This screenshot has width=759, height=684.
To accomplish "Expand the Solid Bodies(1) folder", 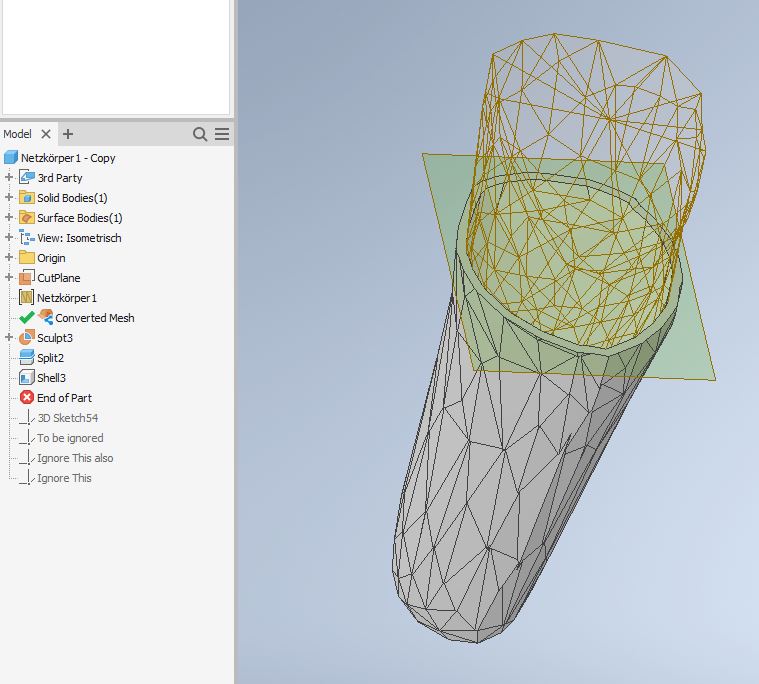I will 9,198.
